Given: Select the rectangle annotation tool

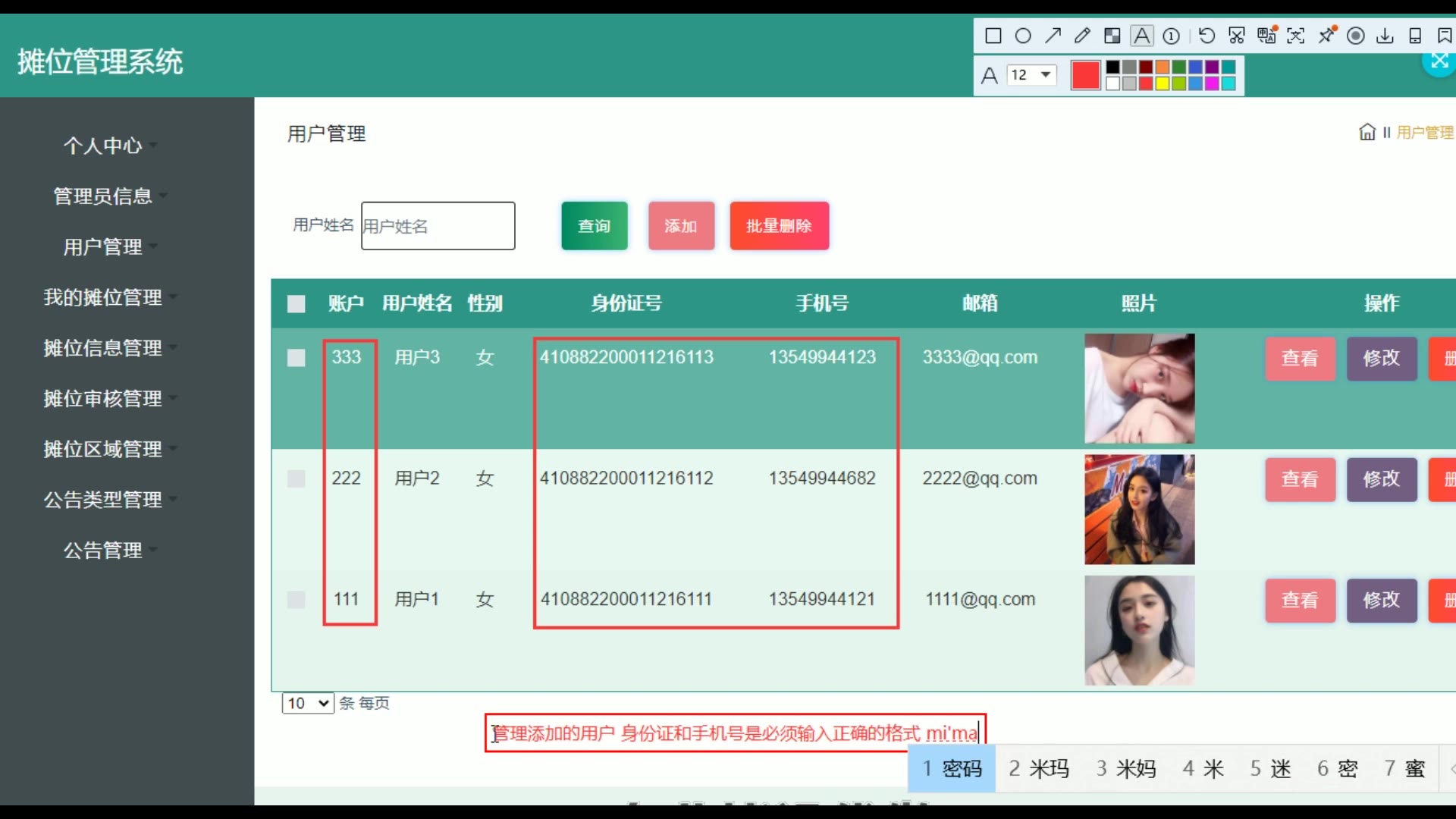Looking at the screenshot, I should coord(993,36).
